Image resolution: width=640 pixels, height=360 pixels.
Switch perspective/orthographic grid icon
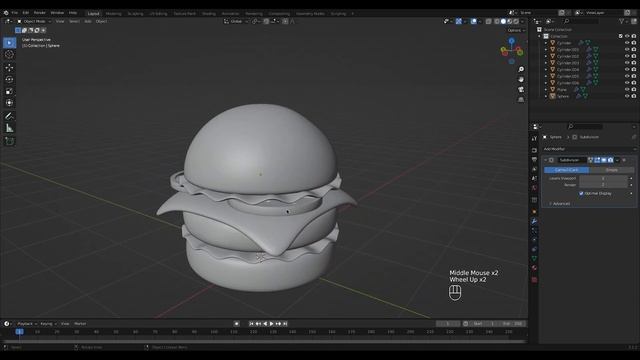pyautogui.click(x=521, y=100)
